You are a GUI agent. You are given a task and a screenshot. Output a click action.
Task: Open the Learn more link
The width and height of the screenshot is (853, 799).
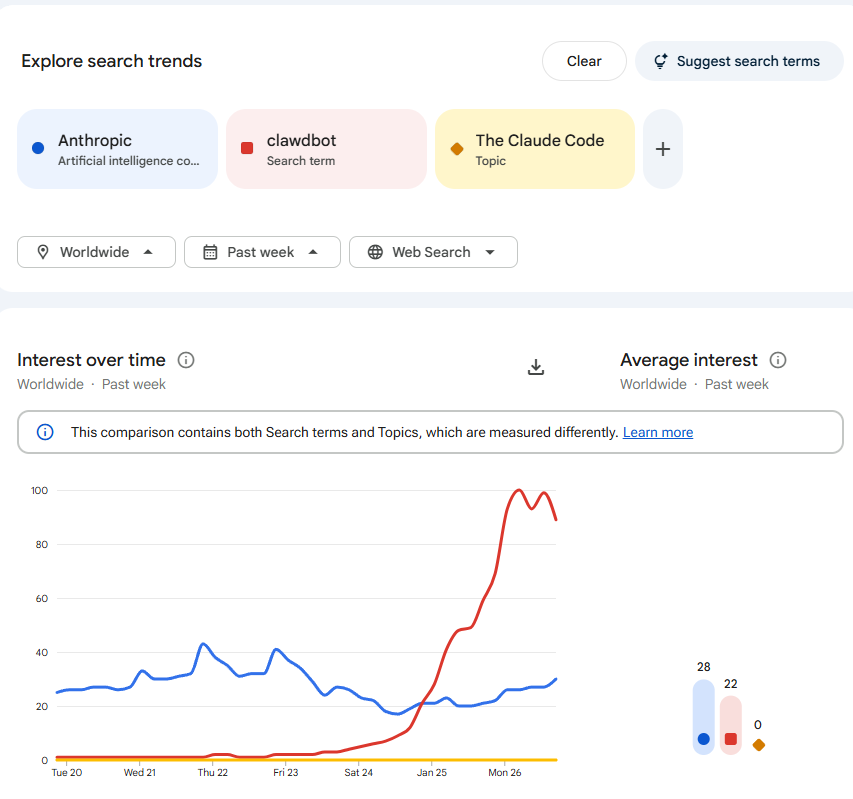(658, 432)
